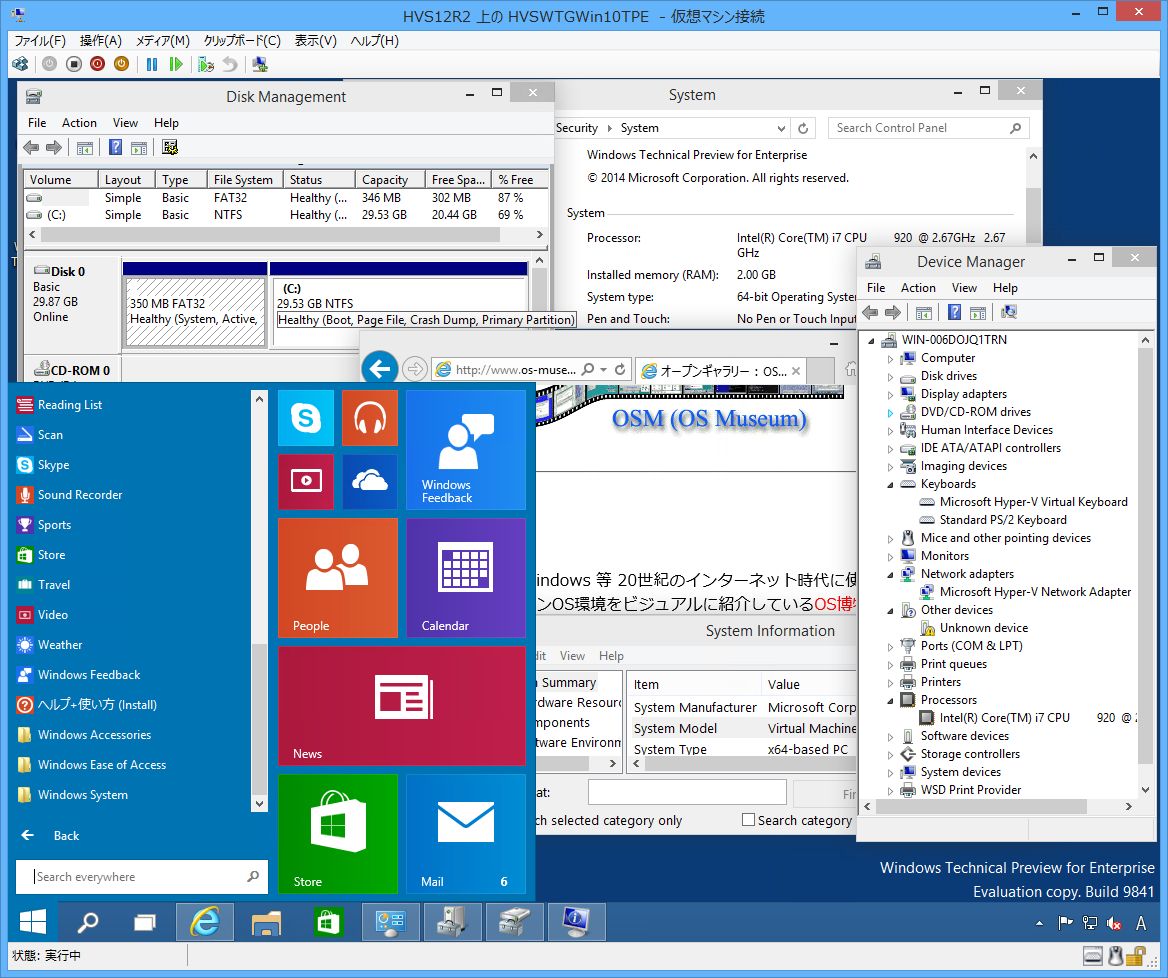Collapse the Processors node
The width and height of the screenshot is (1168, 978).
click(x=890, y=700)
